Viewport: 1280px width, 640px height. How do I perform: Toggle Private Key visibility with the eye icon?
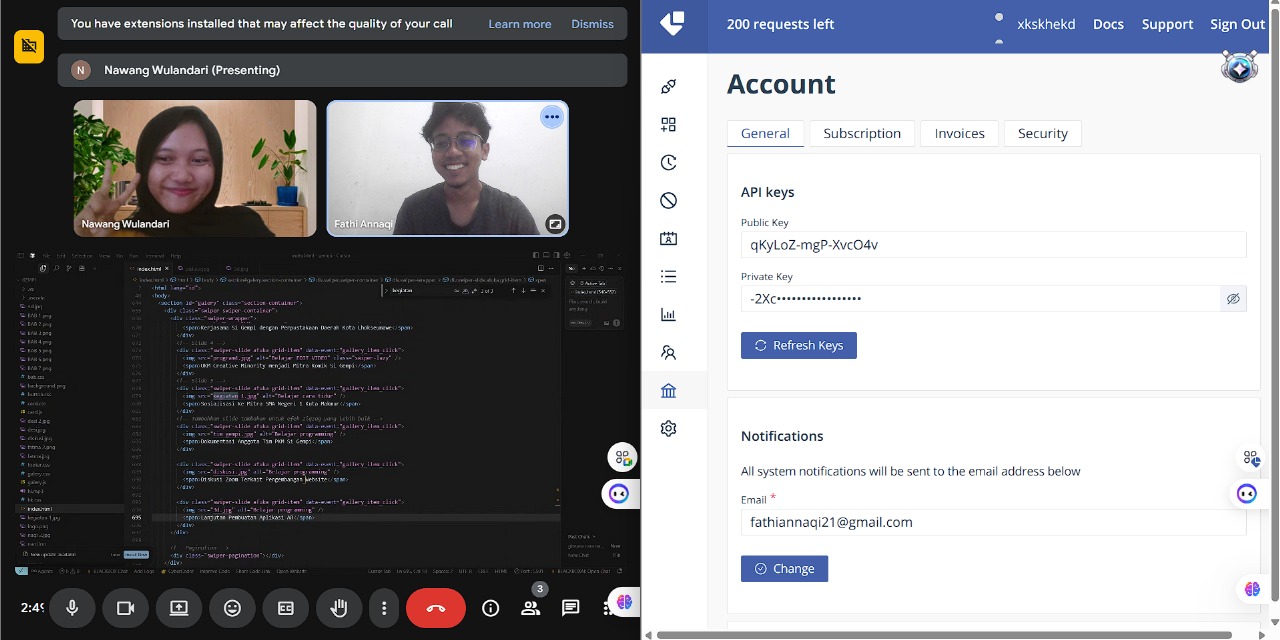[1233, 298]
